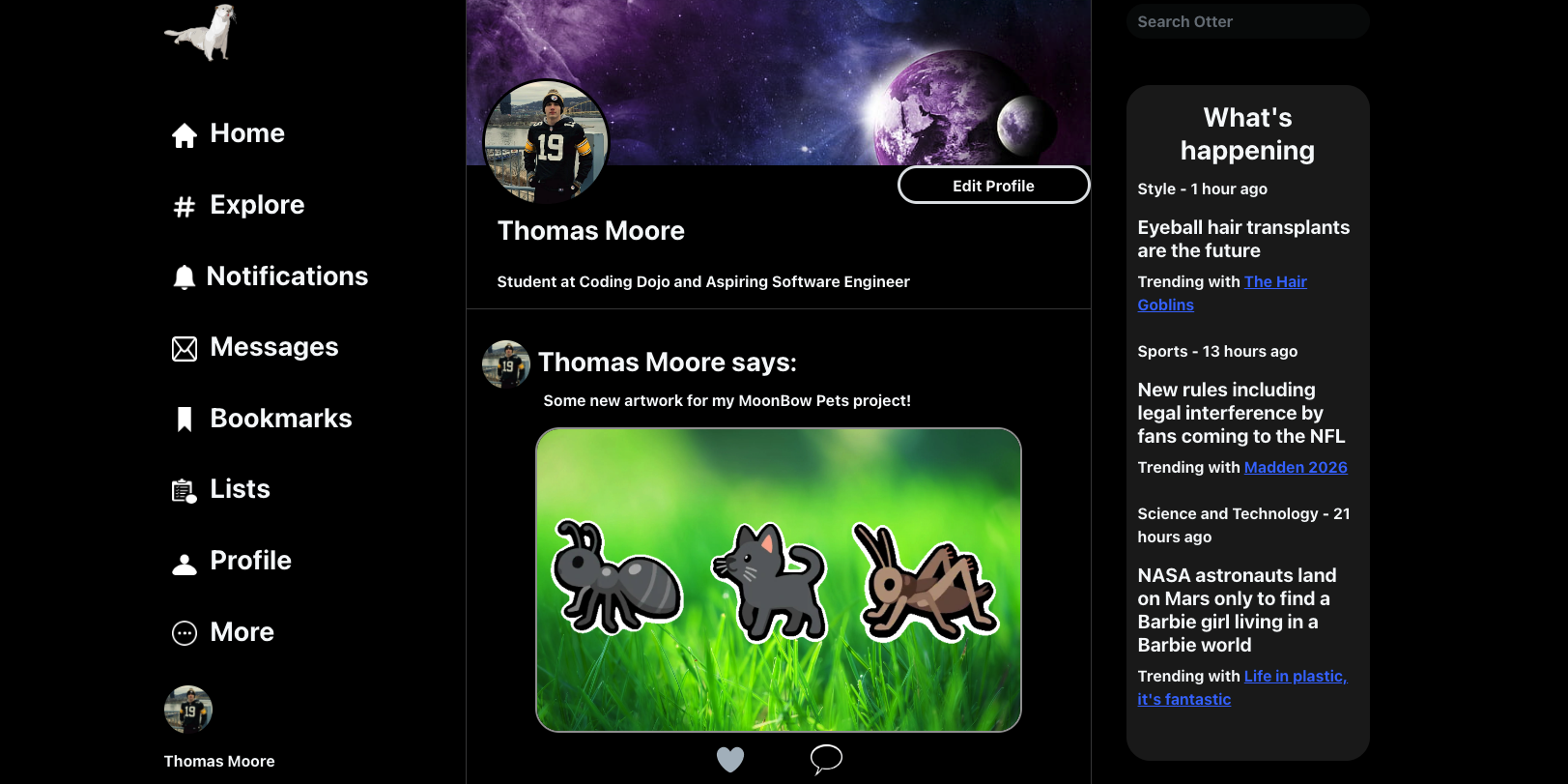The width and height of the screenshot is (1568, 784).
Task: Open the Home menu item
Action: [x=247, y=133]
